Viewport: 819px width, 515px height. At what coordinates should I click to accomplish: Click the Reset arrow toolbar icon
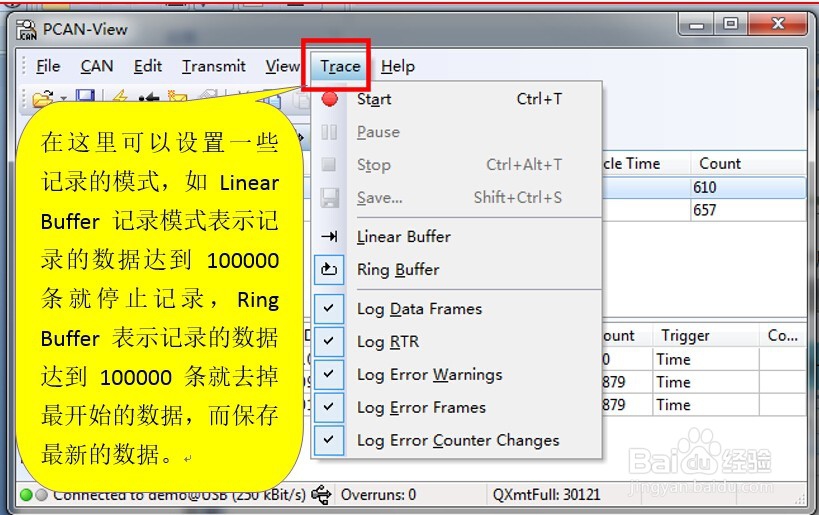click(149, 98)
